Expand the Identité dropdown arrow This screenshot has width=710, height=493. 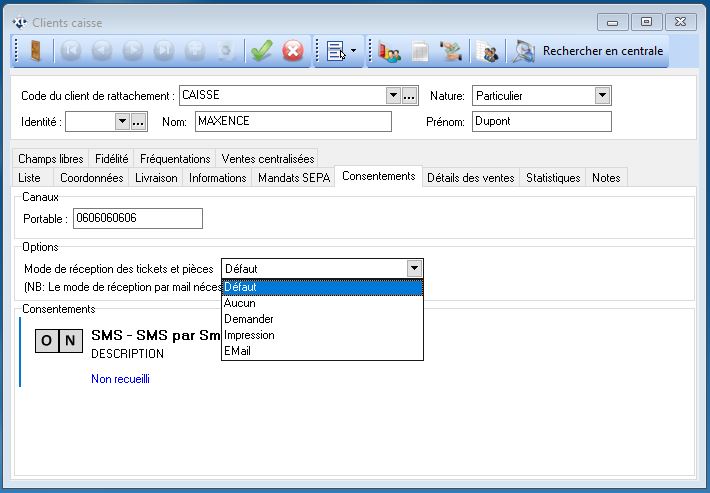point(122,122)
